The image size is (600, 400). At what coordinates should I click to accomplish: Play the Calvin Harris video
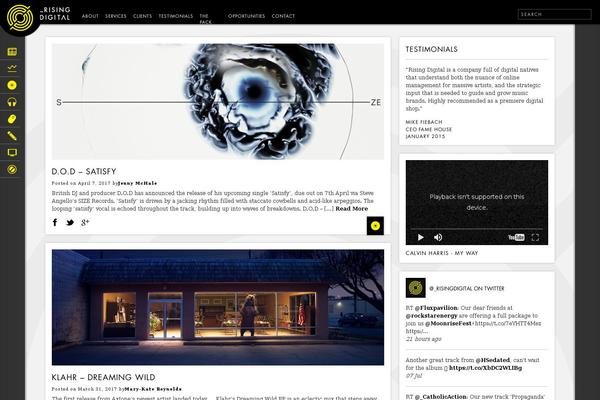point(421,237)
